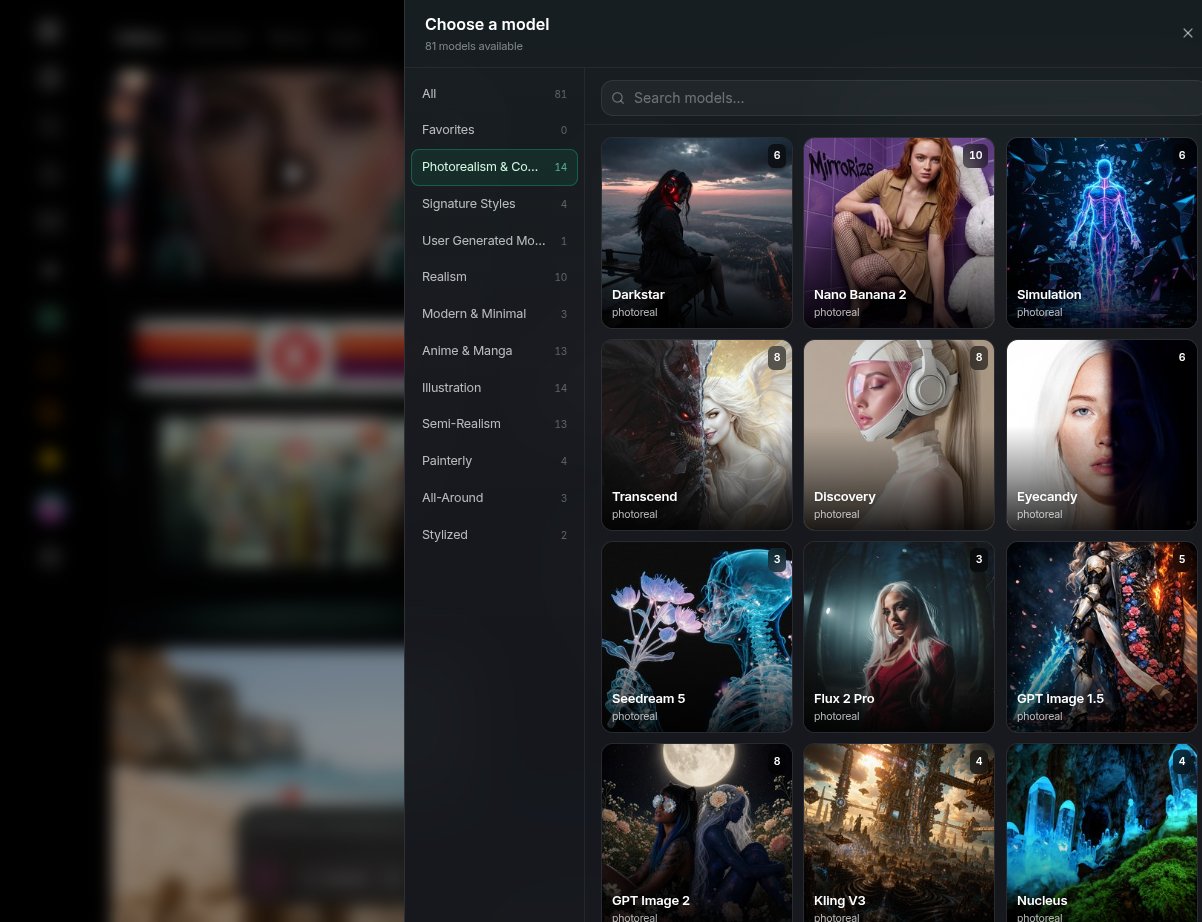Click the count badge on Flux 2 Pro
1202x922 pixels.
click(x=979, y=559)
